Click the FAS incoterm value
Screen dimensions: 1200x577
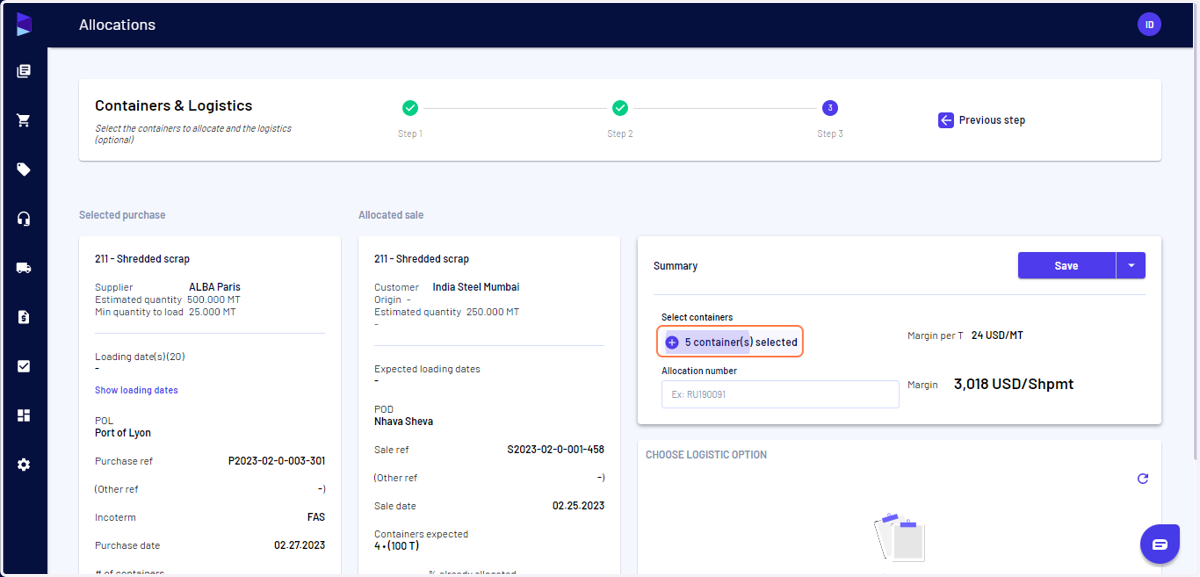coord(316,517)
